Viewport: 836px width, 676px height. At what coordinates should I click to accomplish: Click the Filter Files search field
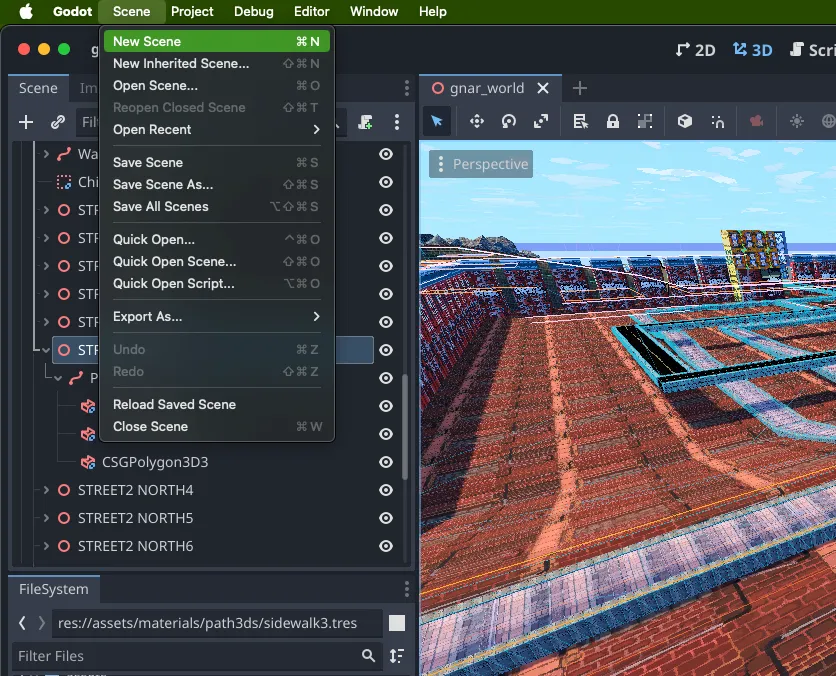[187, 656]
